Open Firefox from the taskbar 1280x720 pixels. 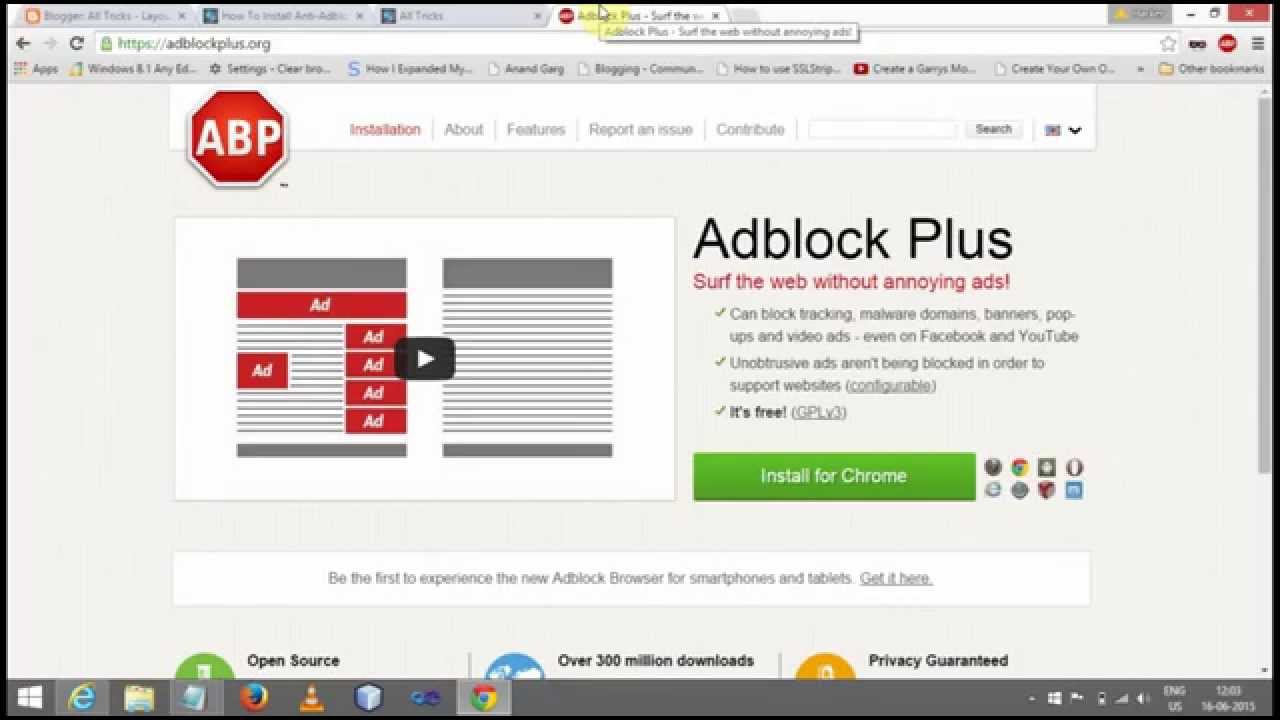point(254,697)
